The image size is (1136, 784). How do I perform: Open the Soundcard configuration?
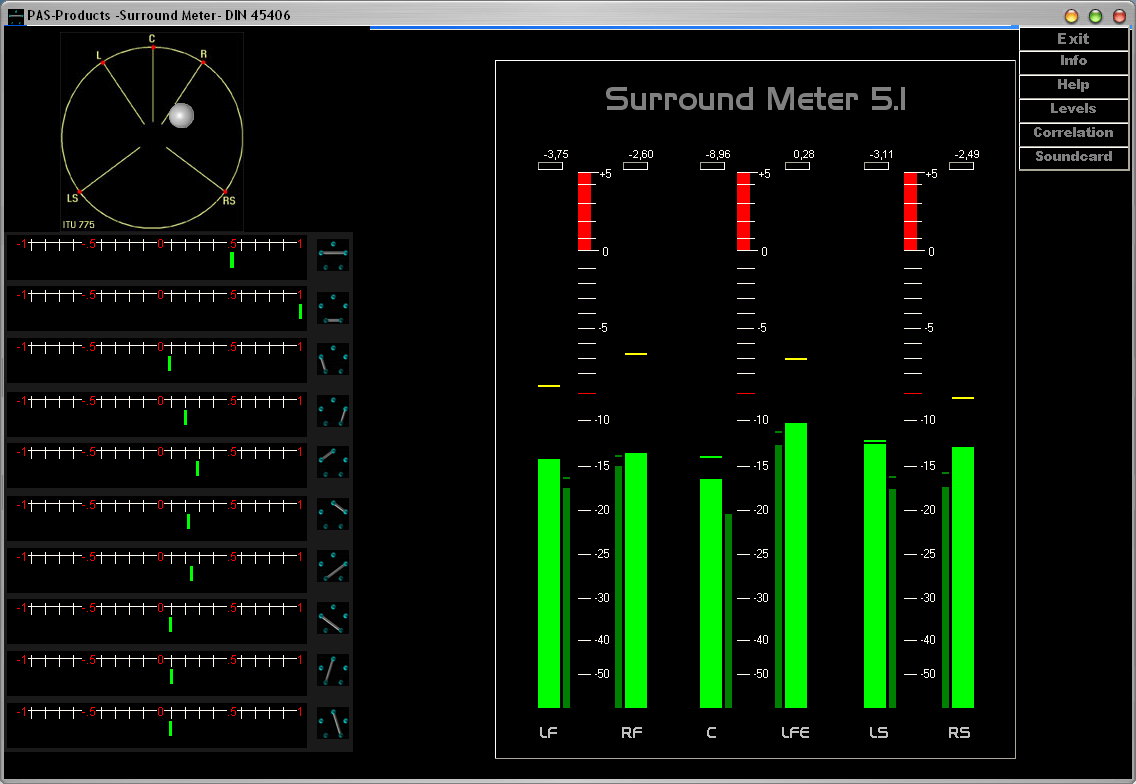(x=1073, y=157)
